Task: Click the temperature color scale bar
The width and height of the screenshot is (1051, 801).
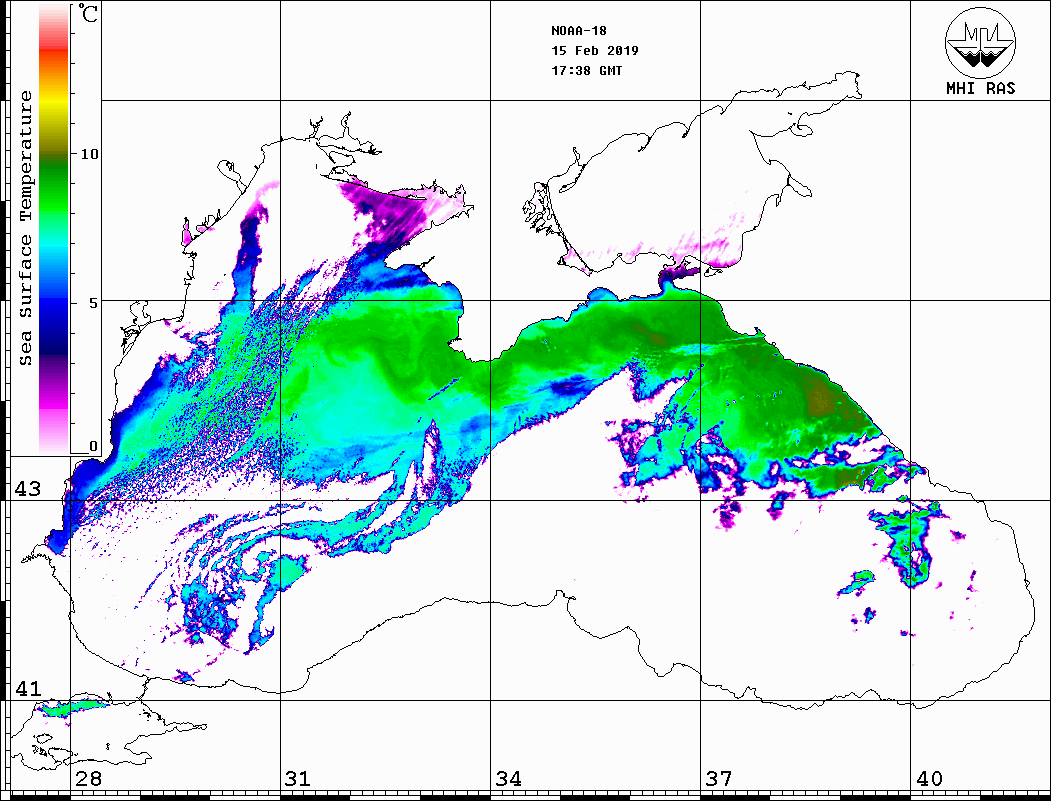Action: coord(54,229)
